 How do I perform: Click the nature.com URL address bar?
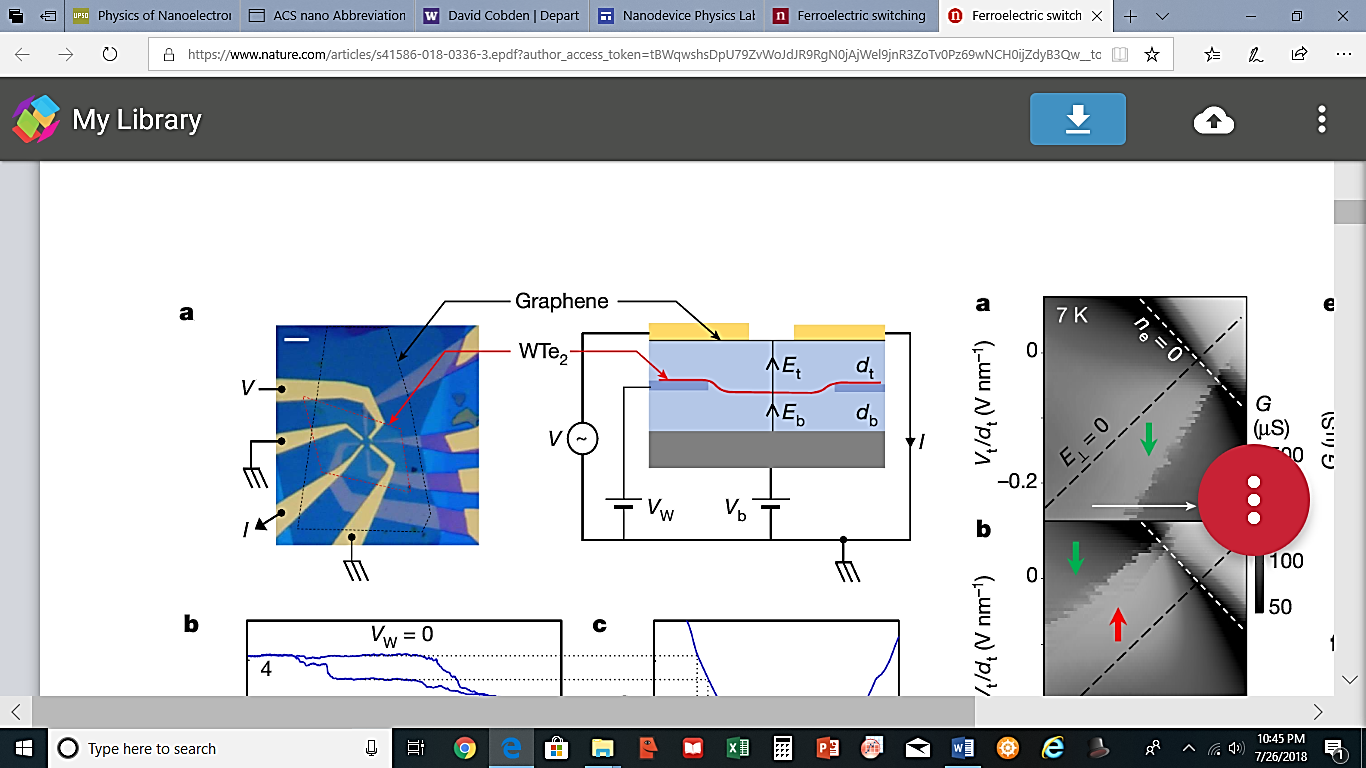[x=640, y=54]
